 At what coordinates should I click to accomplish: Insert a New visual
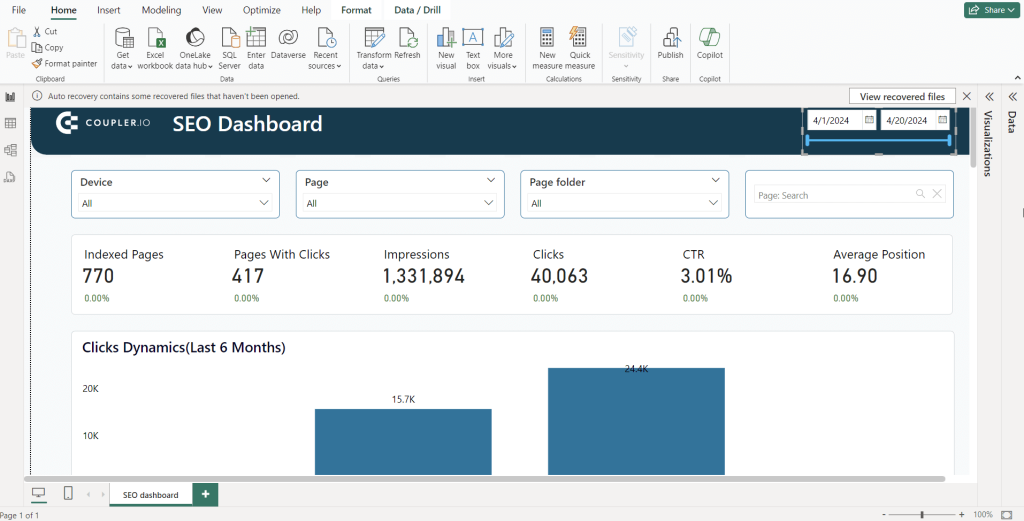pos(446,48)
